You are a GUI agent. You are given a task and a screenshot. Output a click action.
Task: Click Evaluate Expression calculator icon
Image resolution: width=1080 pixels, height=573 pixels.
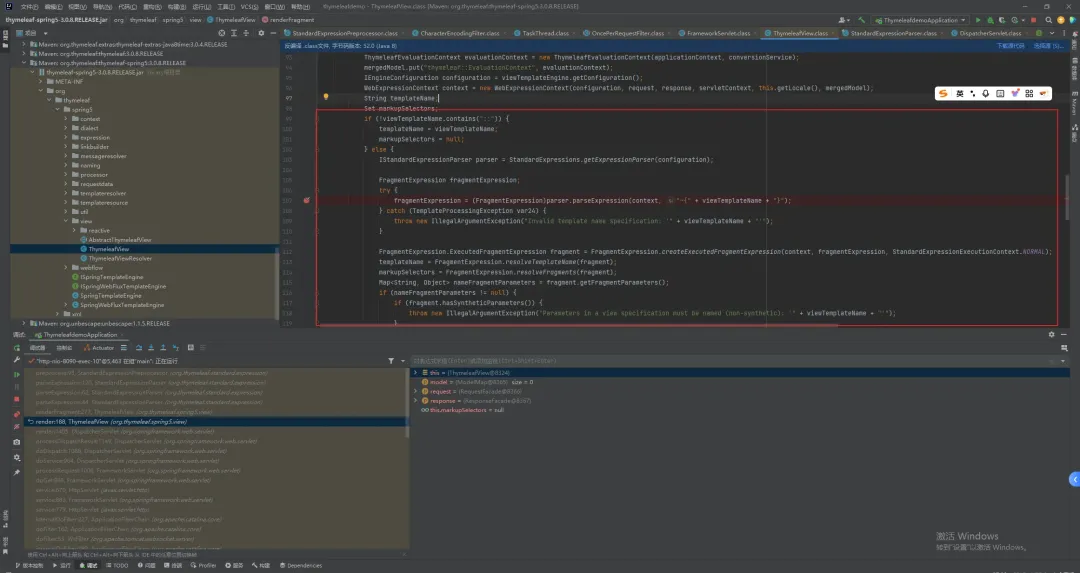click(191, 348)
